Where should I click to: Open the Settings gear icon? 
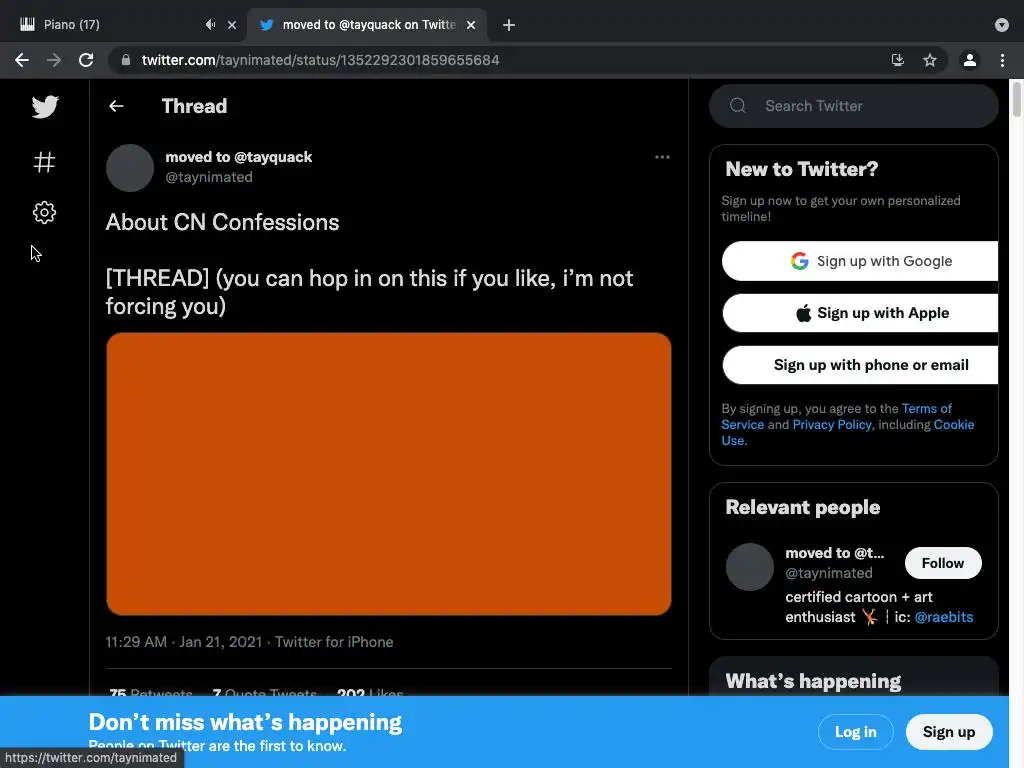coord(44,212)
